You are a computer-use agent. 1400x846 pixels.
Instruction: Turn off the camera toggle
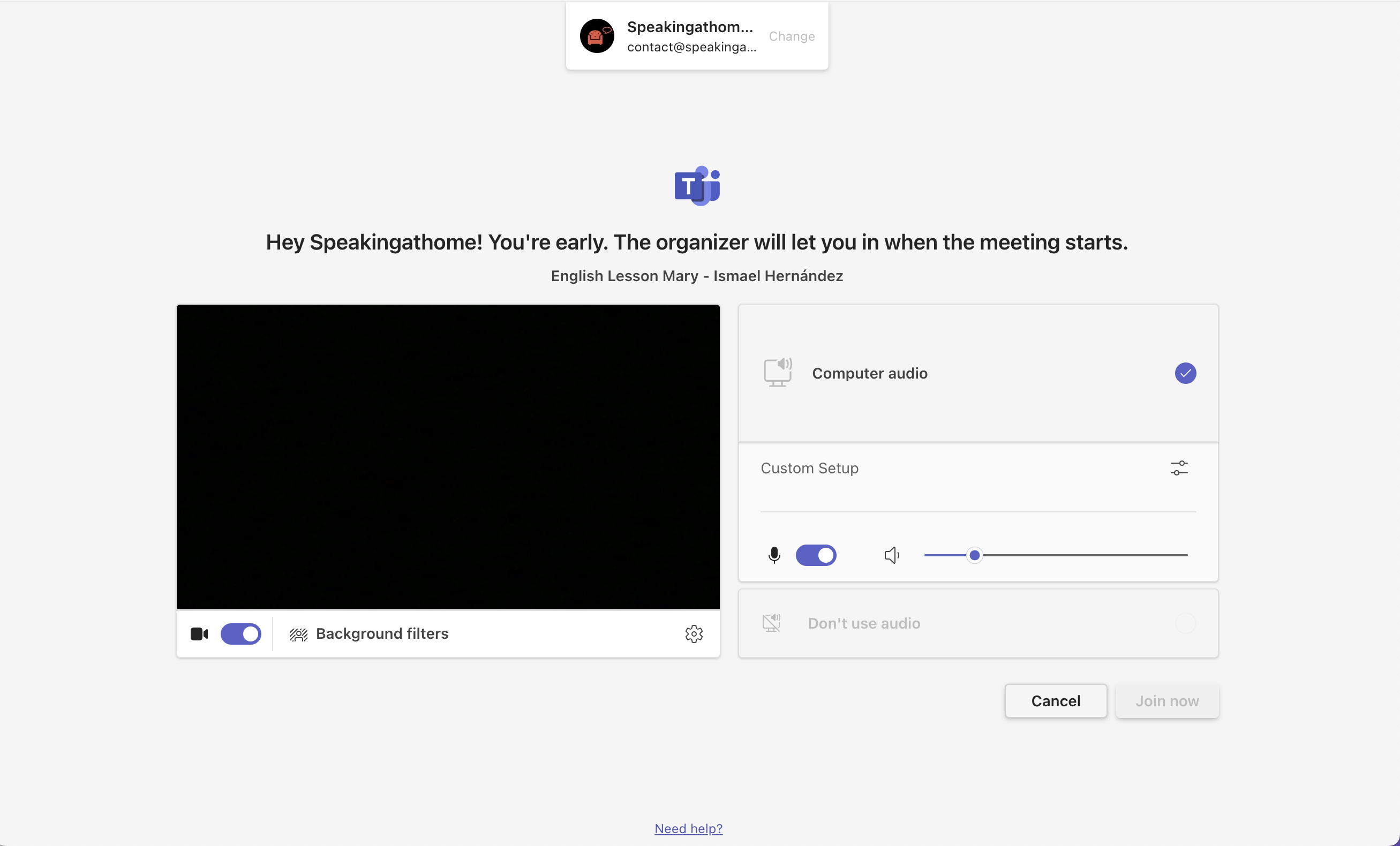(241, 634)
